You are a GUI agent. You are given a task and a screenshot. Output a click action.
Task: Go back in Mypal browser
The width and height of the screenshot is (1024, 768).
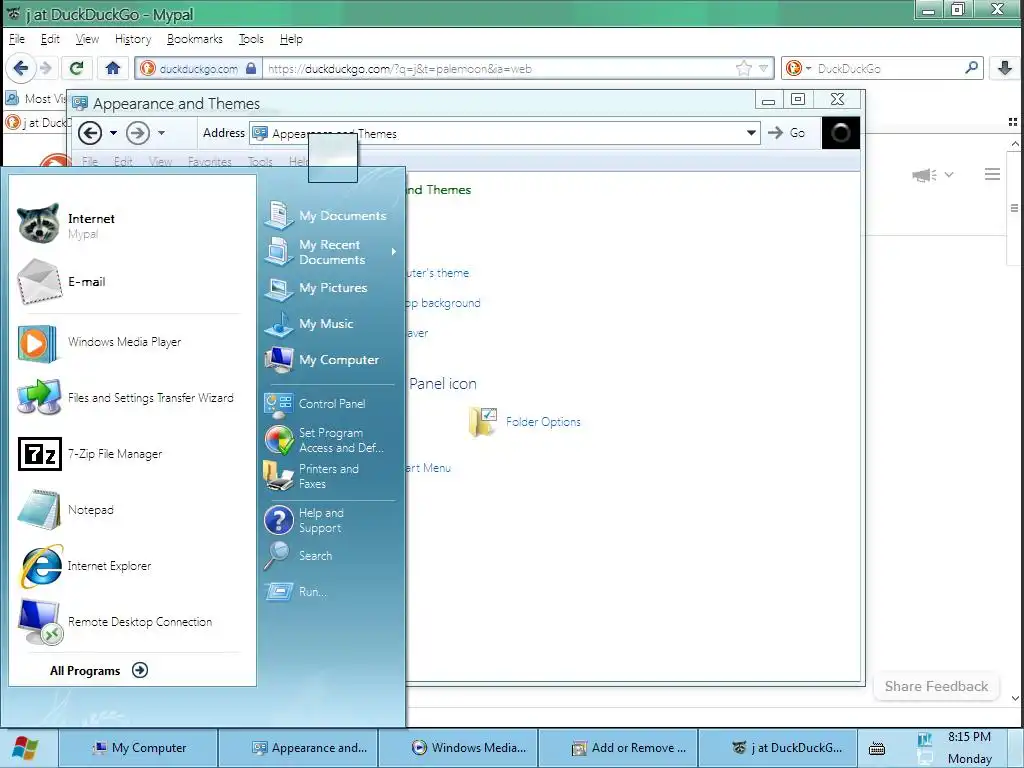pos(21,68)
